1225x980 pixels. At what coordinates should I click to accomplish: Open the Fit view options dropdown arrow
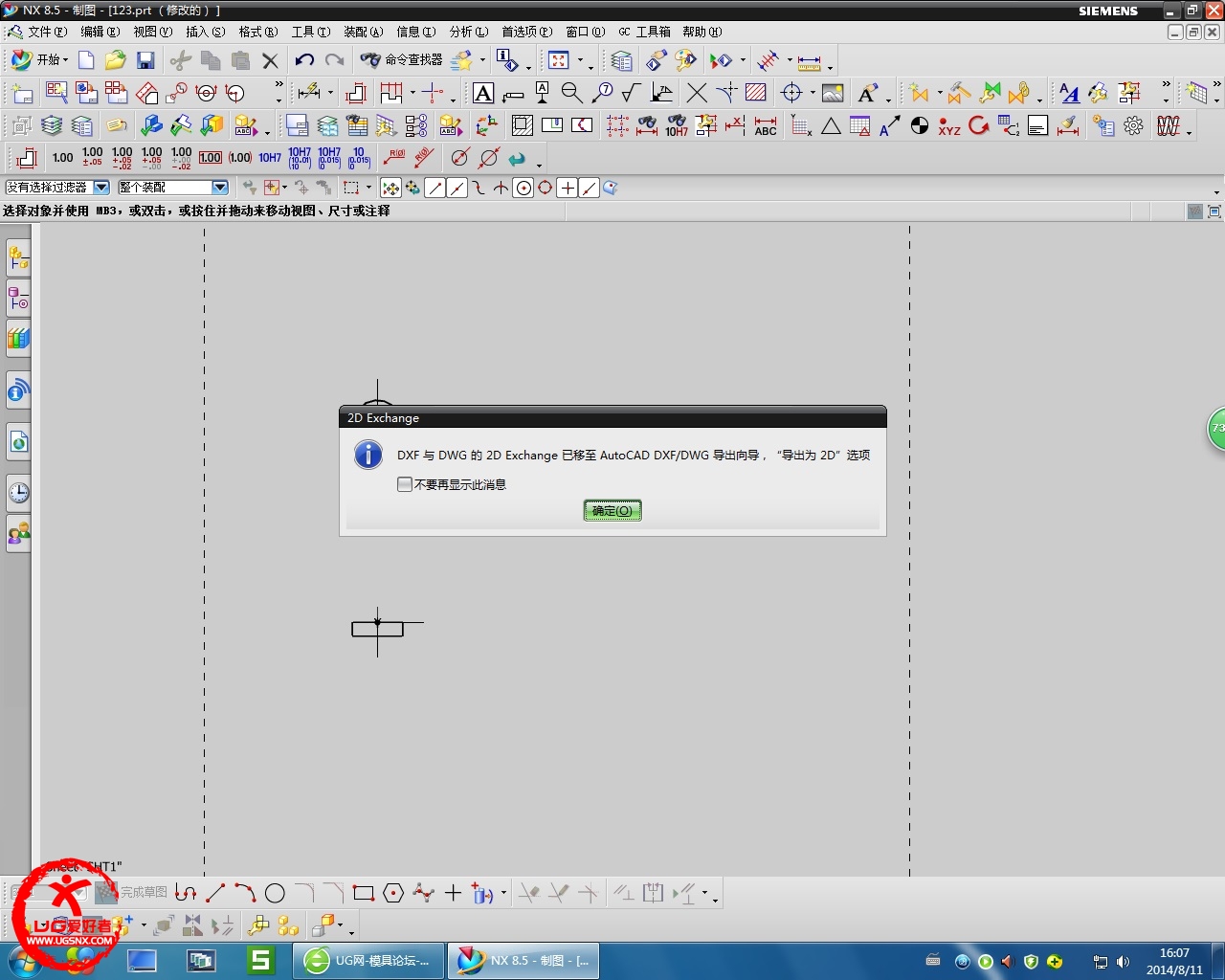(580, 60)
